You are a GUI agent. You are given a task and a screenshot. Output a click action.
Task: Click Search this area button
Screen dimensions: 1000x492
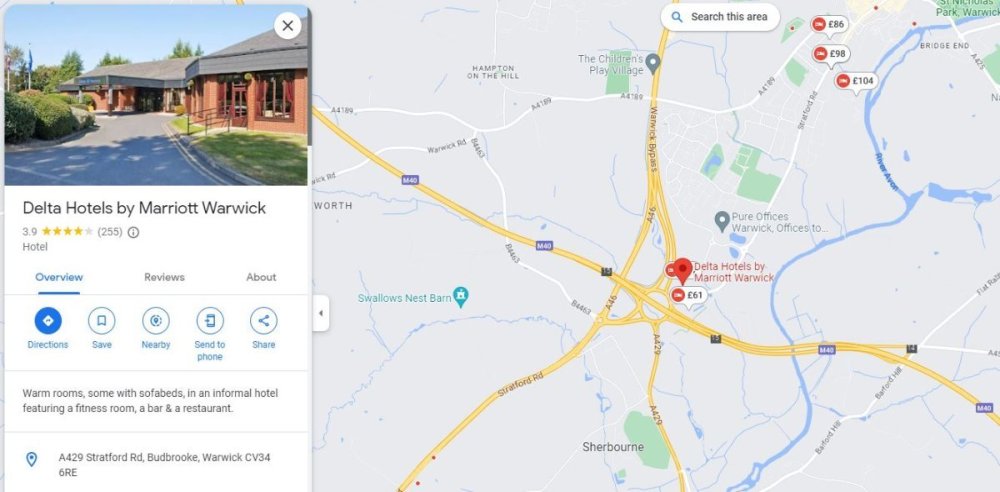(x=720, y=17)
